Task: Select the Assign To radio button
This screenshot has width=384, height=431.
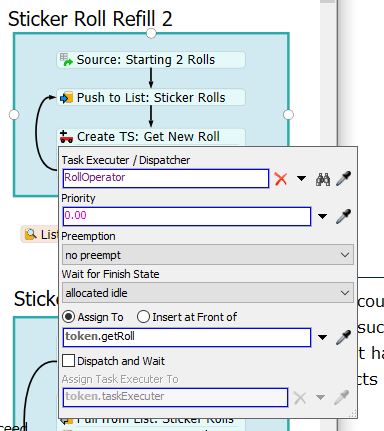Action: pyautogui.click(x=69, y=317)
